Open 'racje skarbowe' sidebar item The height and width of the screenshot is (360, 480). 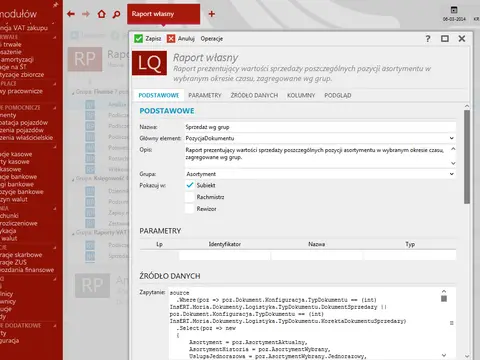coord(21,255)
